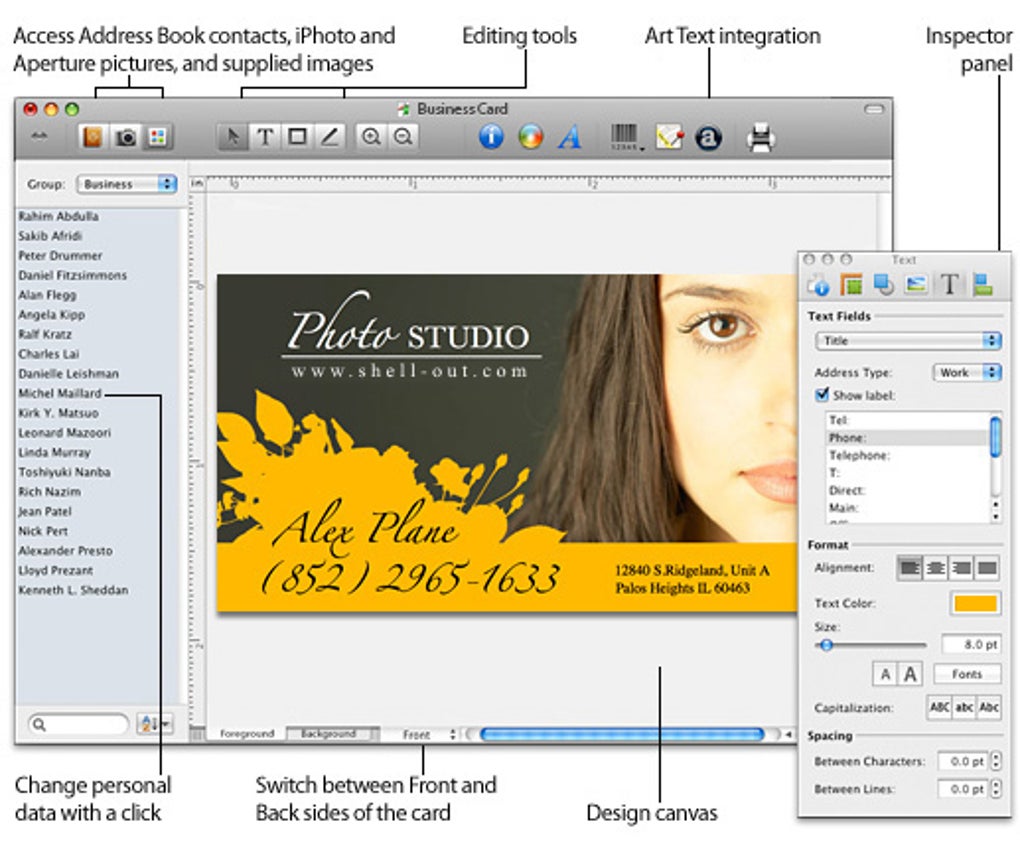Open the Text Fields Title dropdown

click(907, 341)
